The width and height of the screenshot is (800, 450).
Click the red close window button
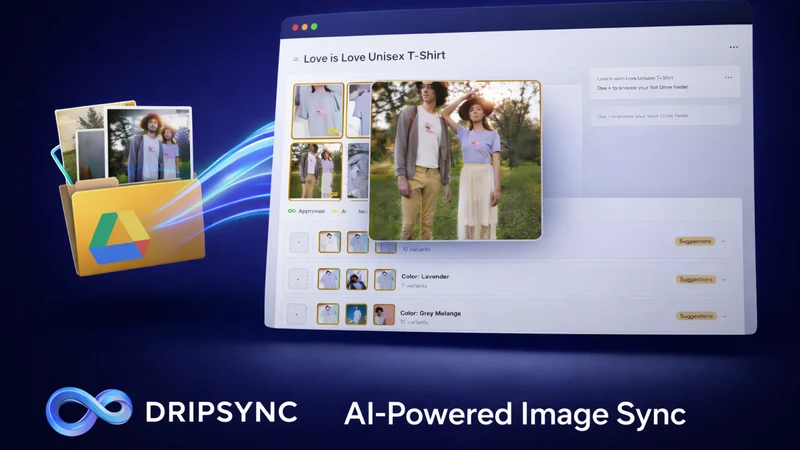coord(295,28)
